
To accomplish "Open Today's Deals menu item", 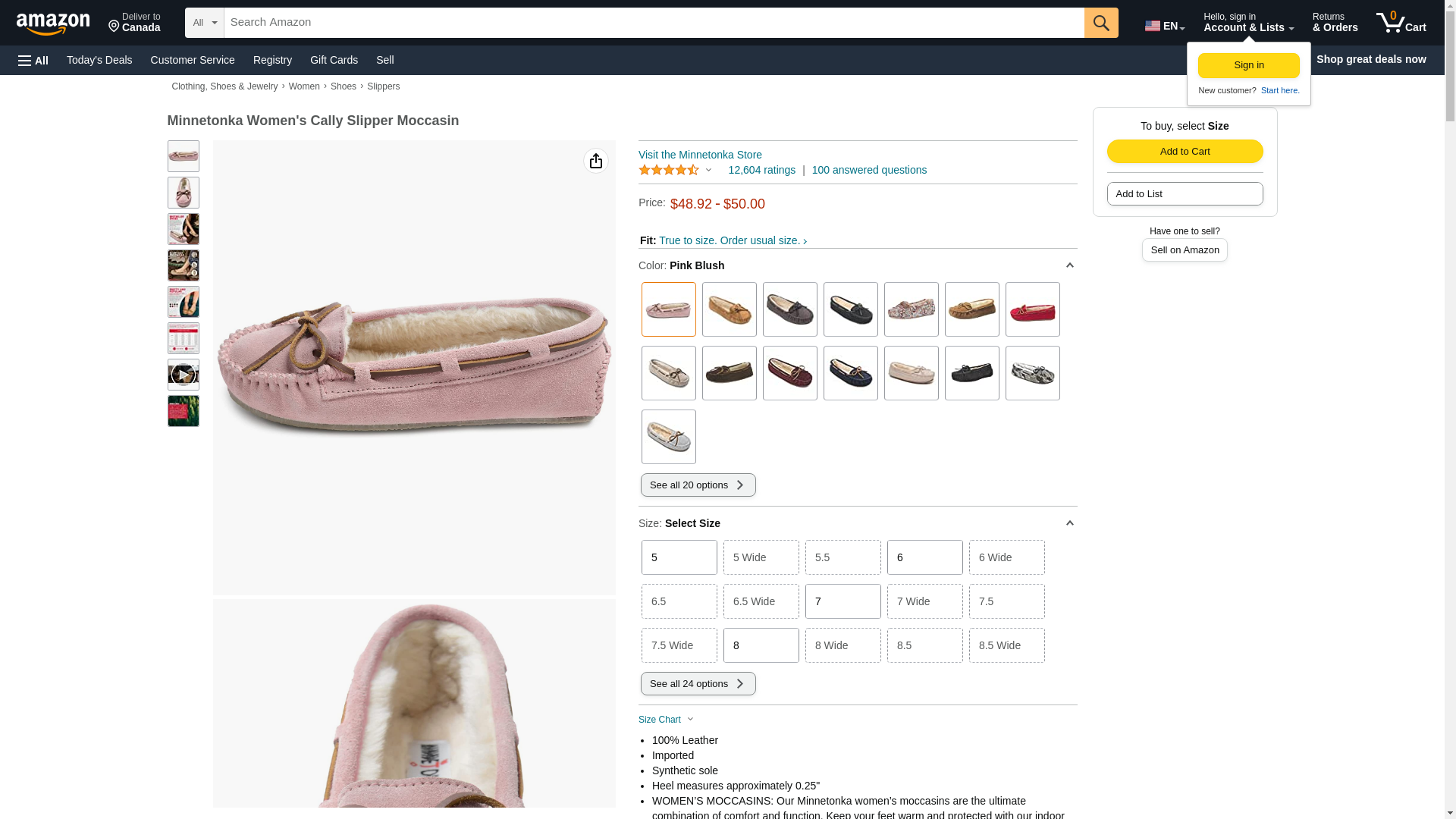I will click(99, 60).
